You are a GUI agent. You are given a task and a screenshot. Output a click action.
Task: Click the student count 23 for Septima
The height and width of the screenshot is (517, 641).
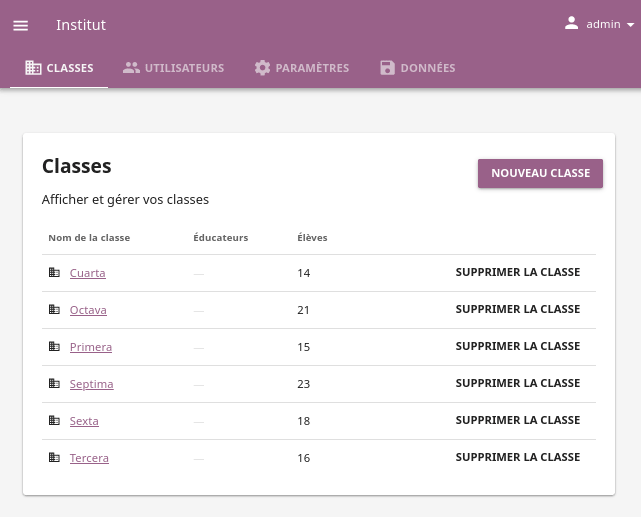(x=303, y=384)
